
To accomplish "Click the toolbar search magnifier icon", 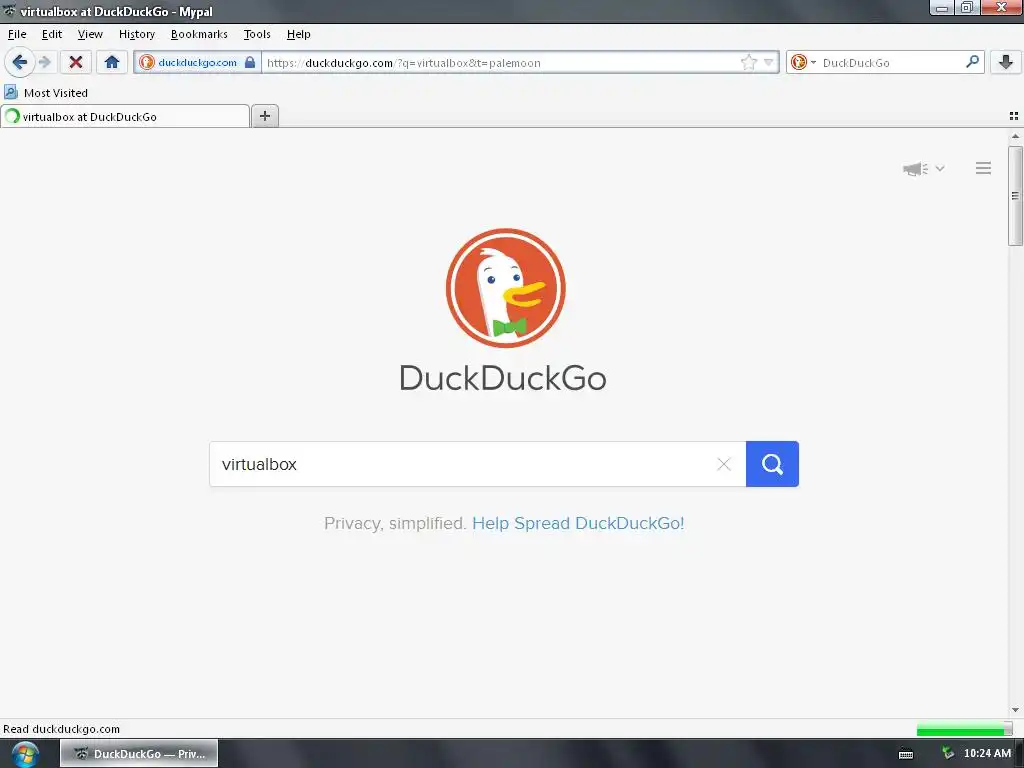I will (x=972, y=62).
